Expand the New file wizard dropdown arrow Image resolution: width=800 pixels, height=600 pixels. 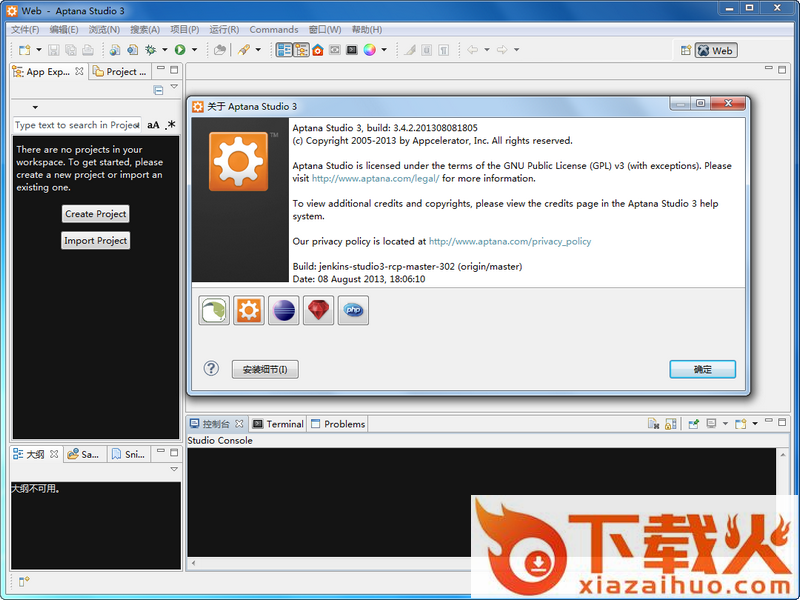click(x=39, y=49)
